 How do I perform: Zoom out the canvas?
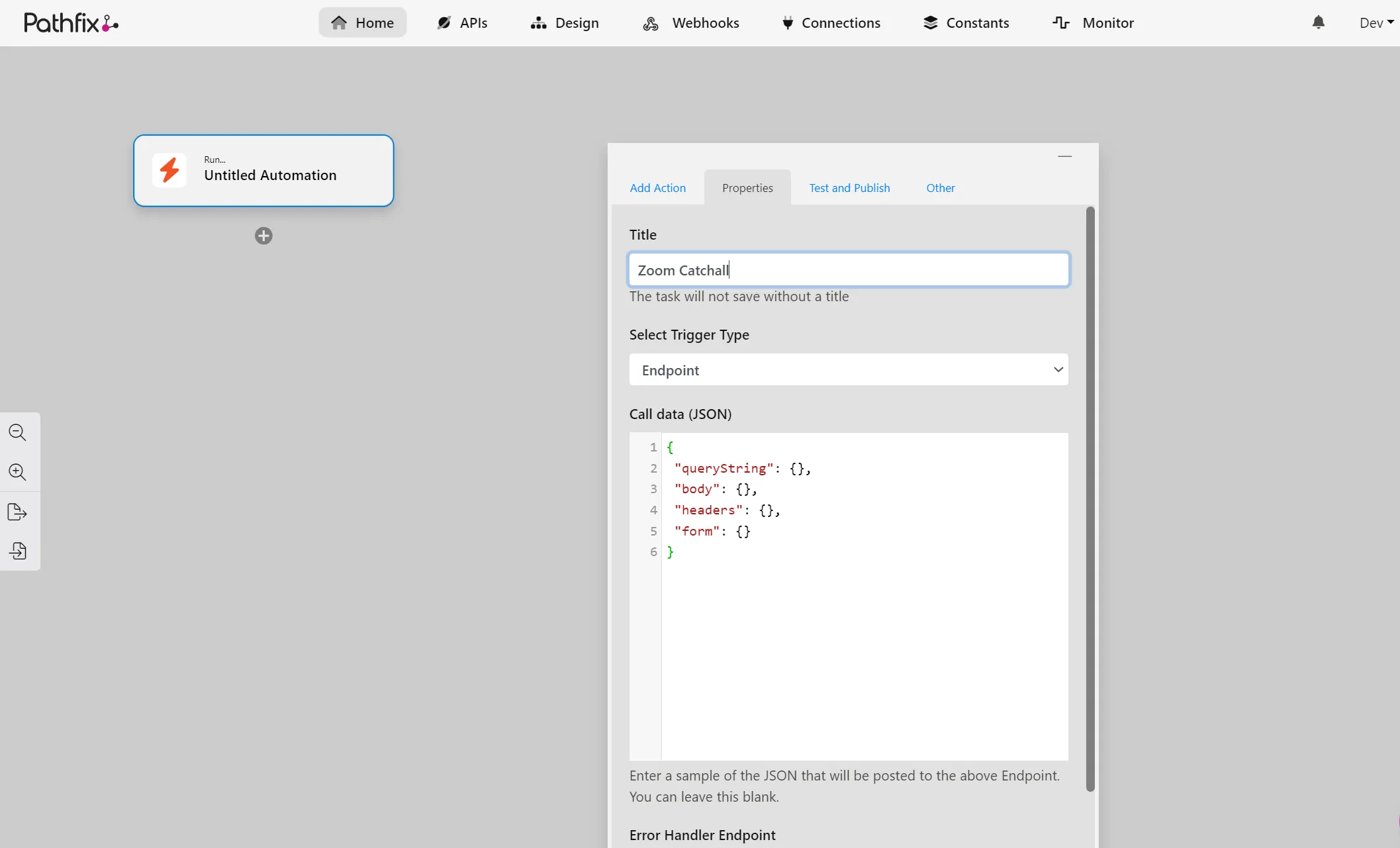pos(18,432)
